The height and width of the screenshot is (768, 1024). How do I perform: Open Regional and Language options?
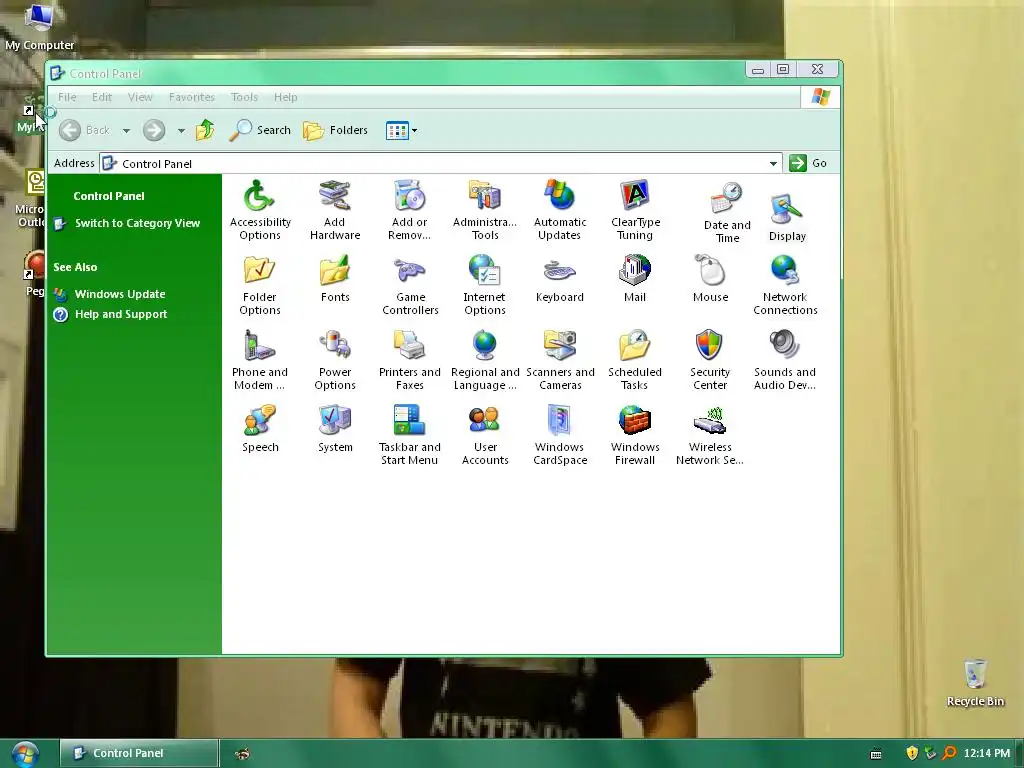click(485, 360)
